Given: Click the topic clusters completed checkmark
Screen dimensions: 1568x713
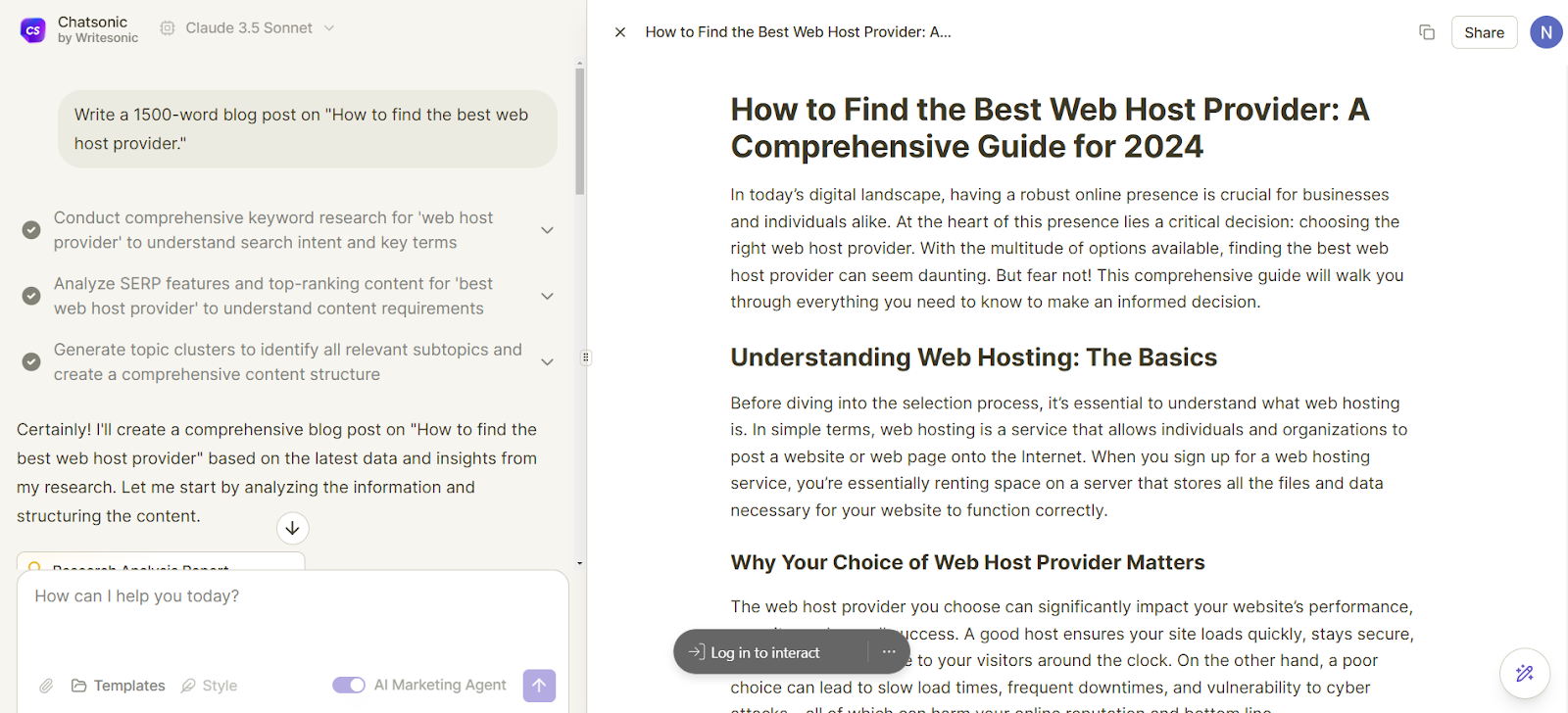Looking at the screenshot, I should coord(31,362).
